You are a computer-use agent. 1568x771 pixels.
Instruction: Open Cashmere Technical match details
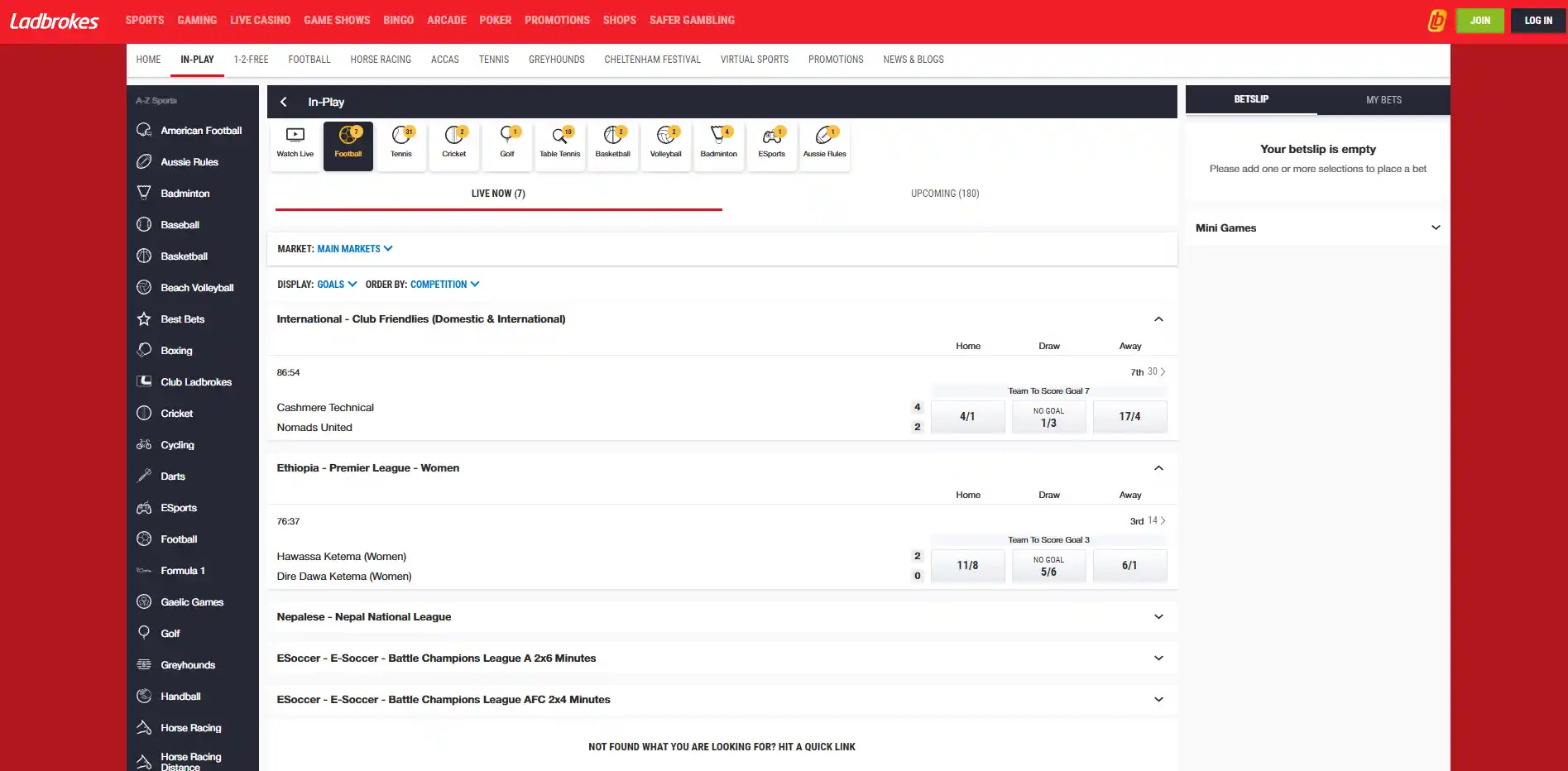(x=325, y=408)
